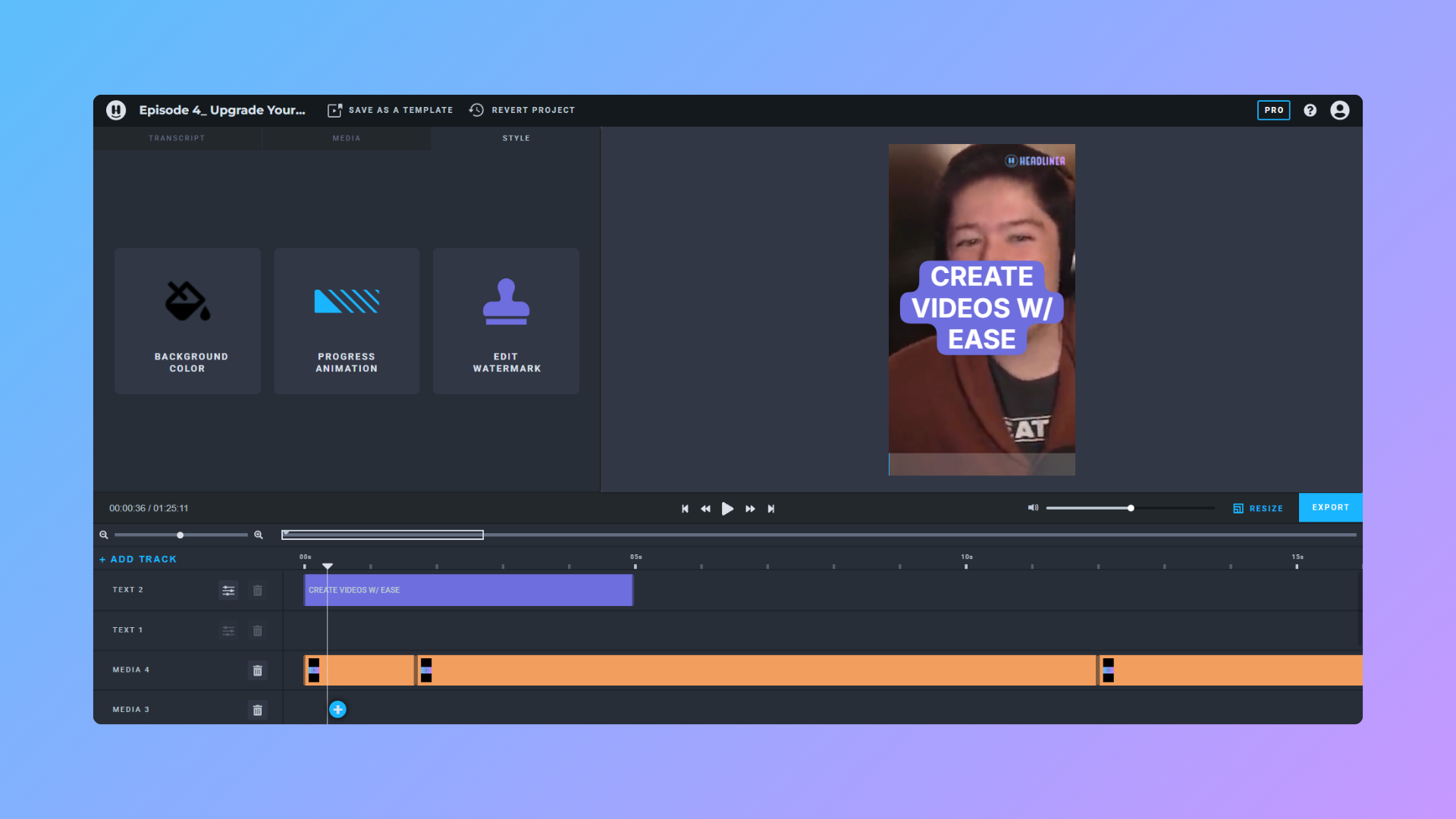Switch to the Transcript tab
The height and width of the screenshot is (819, 1456).
(177, 138)
